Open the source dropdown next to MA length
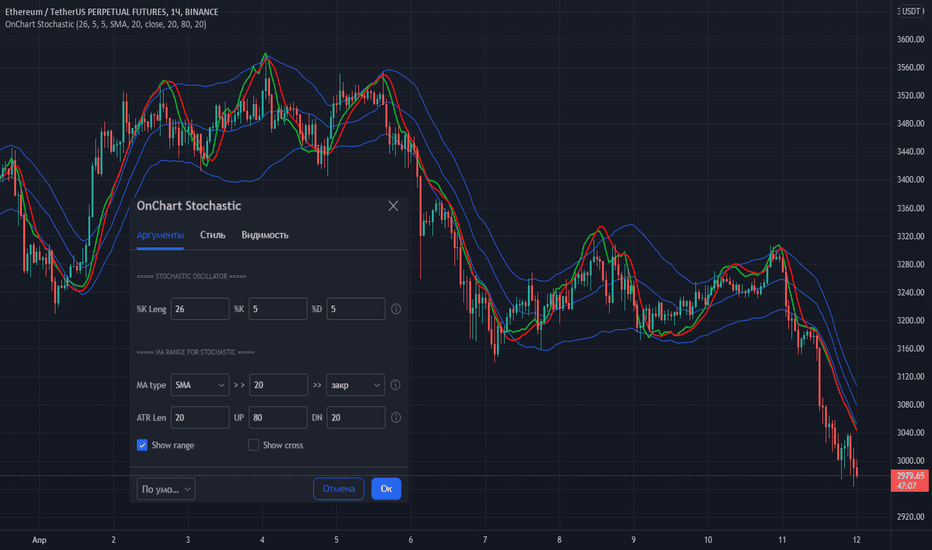 [x=355, y=385]
